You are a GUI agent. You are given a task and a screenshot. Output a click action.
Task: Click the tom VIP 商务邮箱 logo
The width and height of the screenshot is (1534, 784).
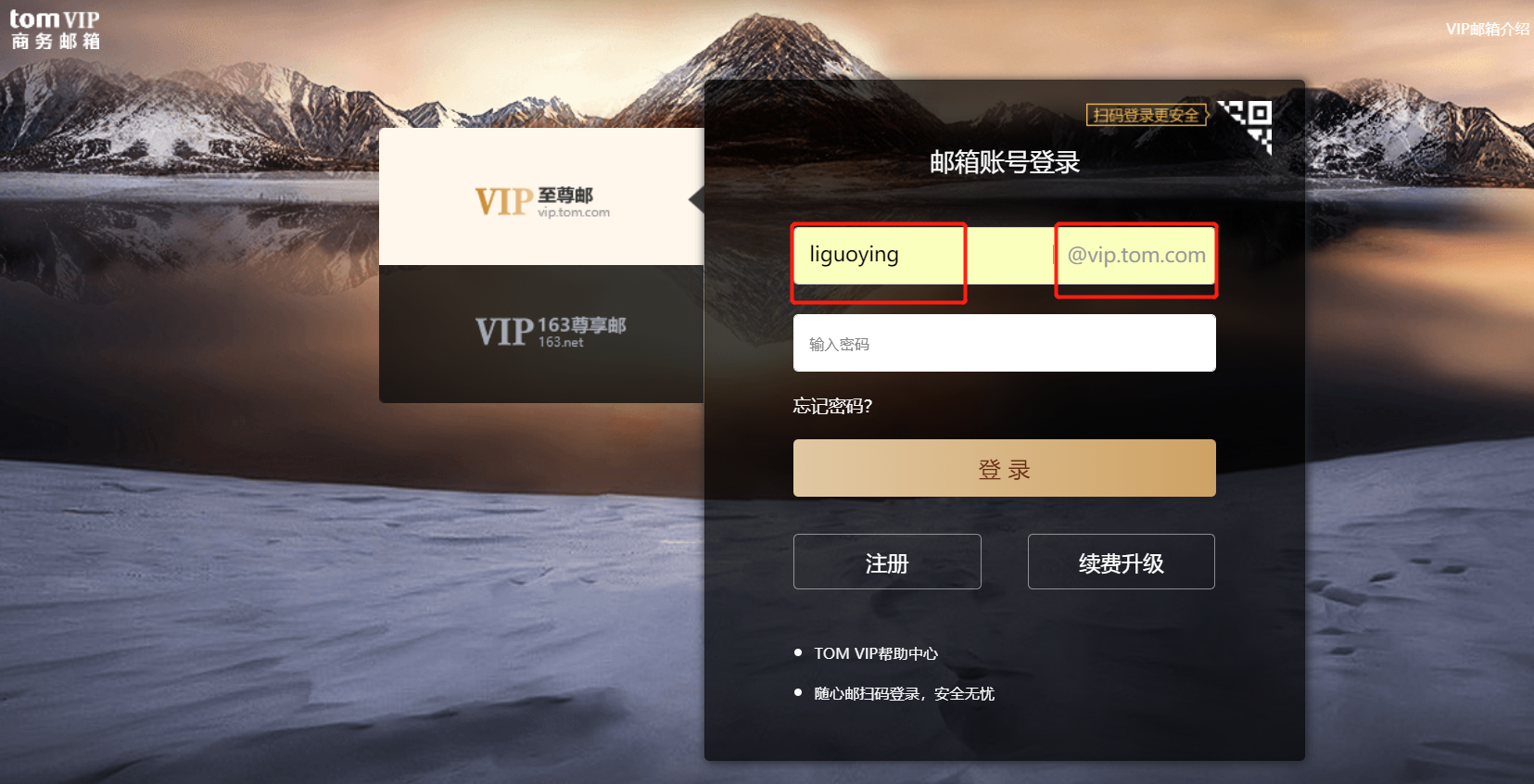[x=56, y=29]
